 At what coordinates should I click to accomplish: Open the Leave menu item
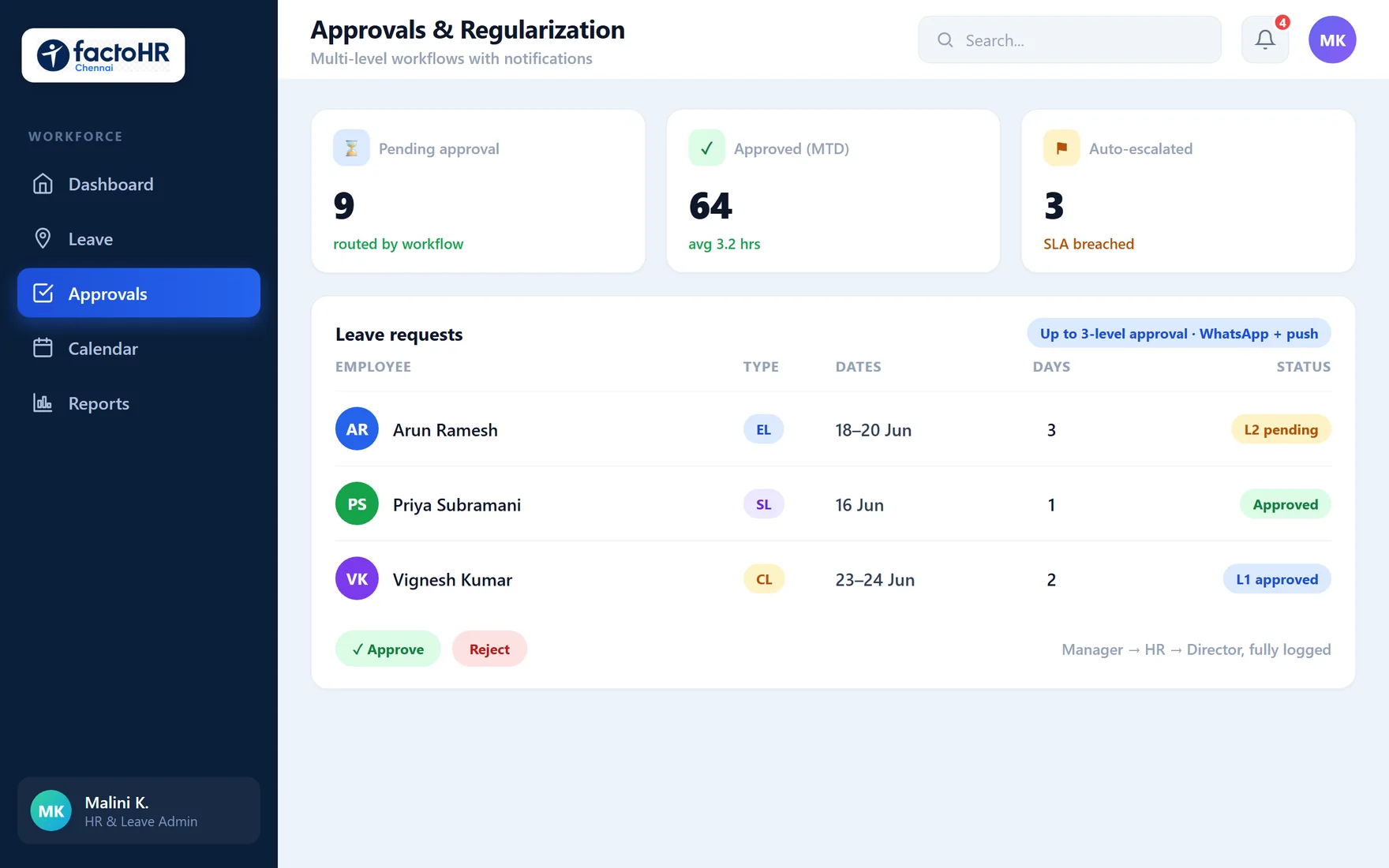[x=139, y=238]
